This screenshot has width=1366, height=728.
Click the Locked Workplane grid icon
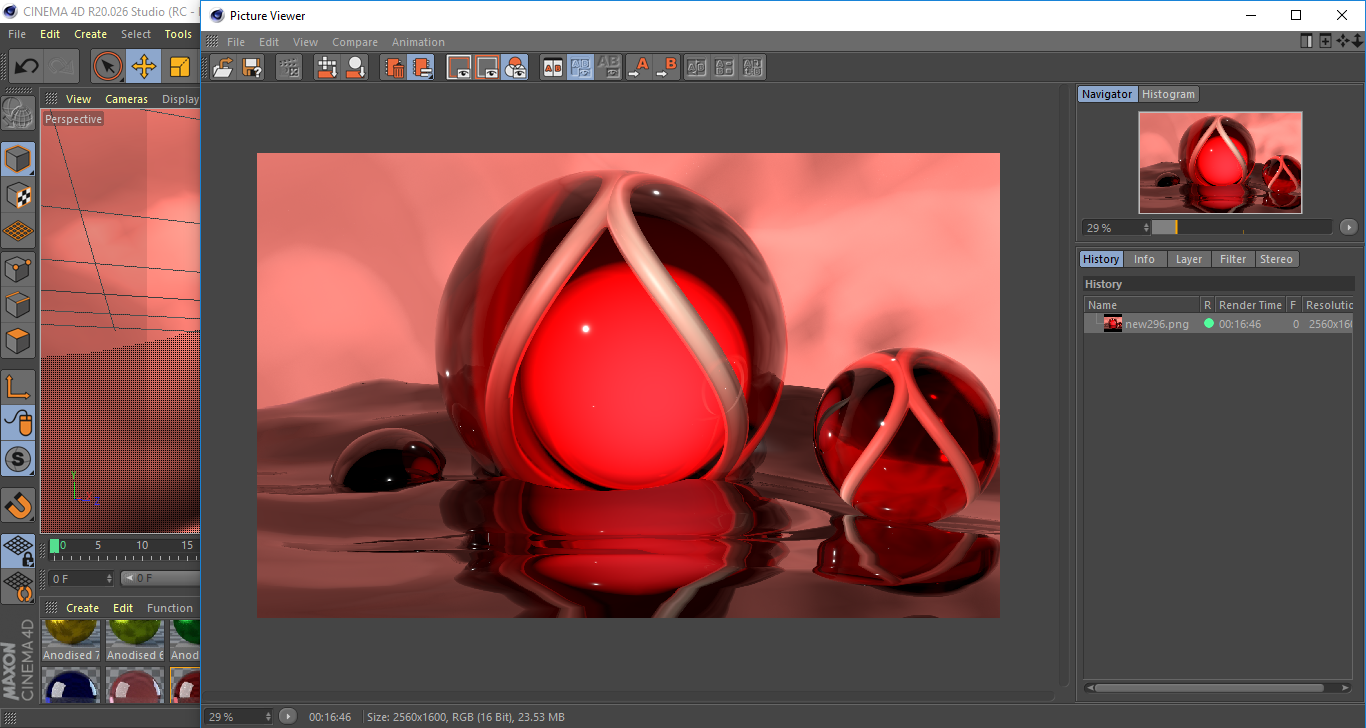(x=18, y=550)
